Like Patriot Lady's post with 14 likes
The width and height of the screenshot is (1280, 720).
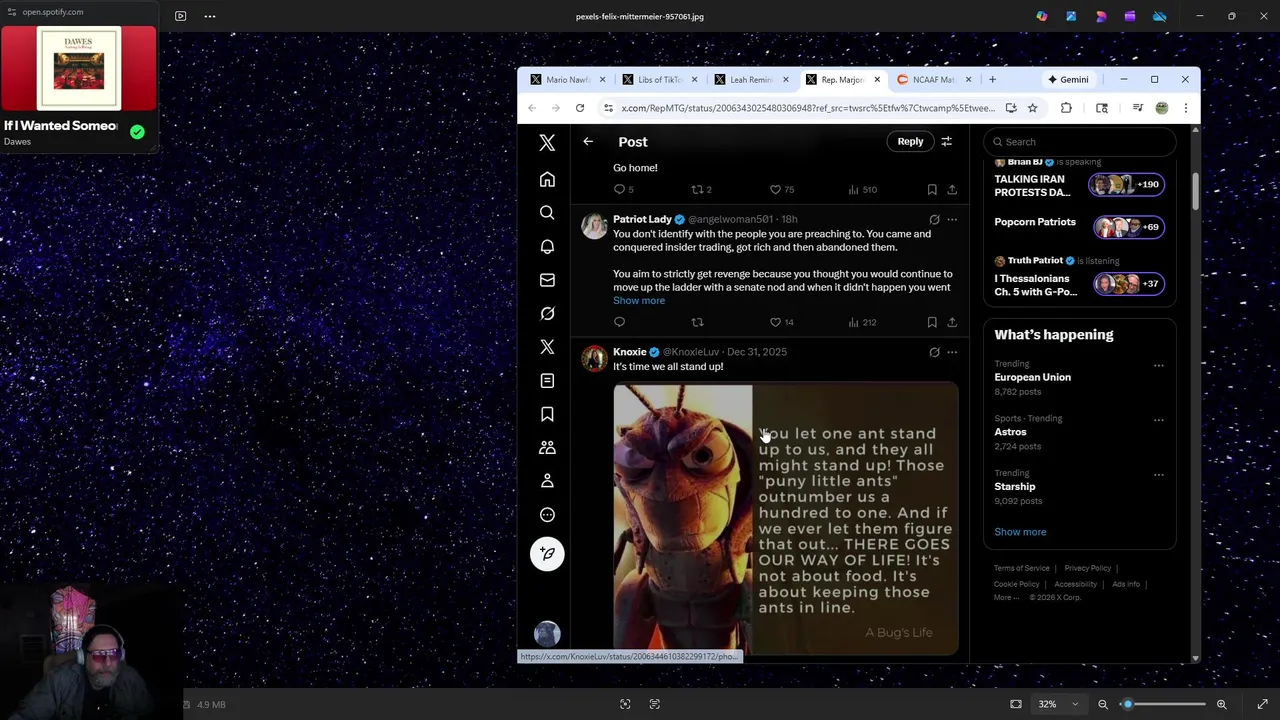pyautogui.click(x=781, y=322)
